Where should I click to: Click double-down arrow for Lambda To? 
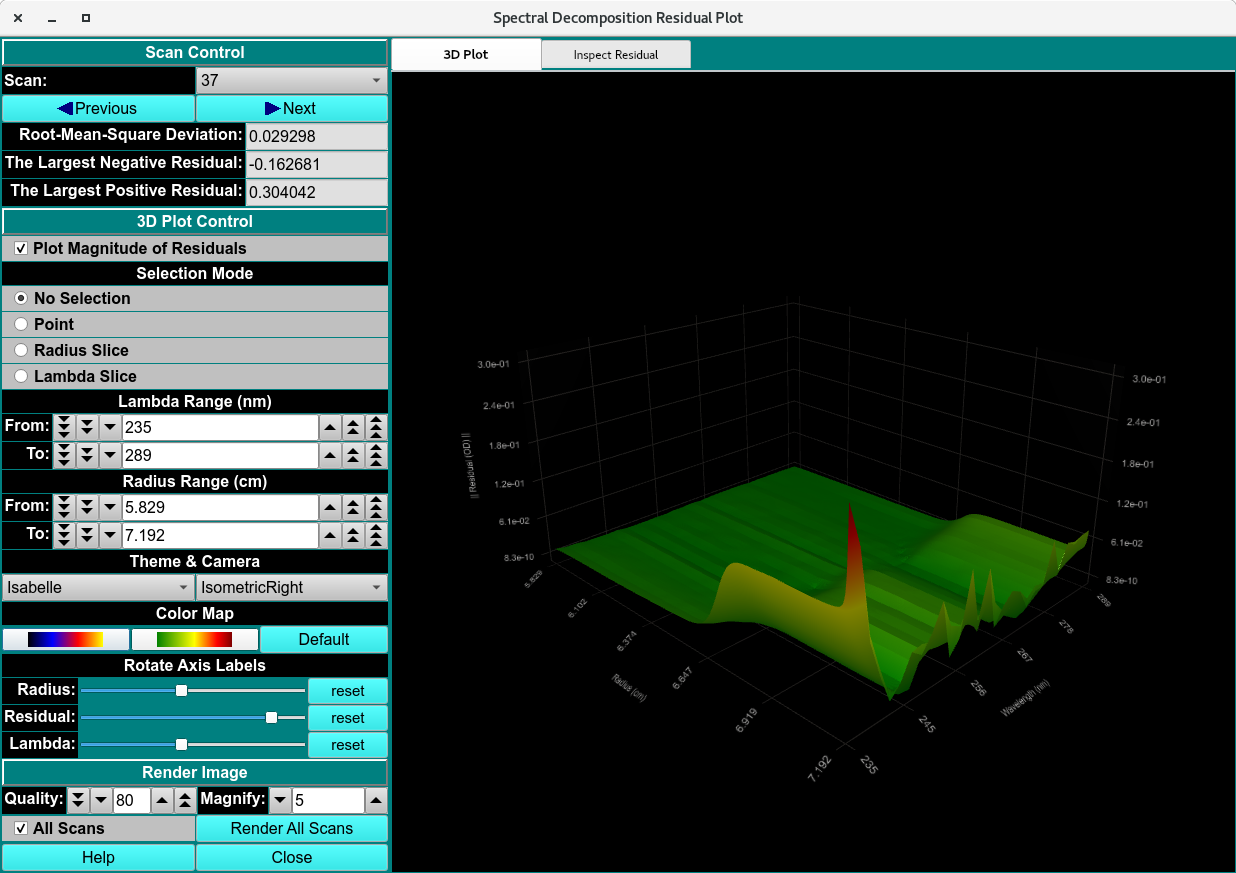pyautogui.click(x=87, y=455)
